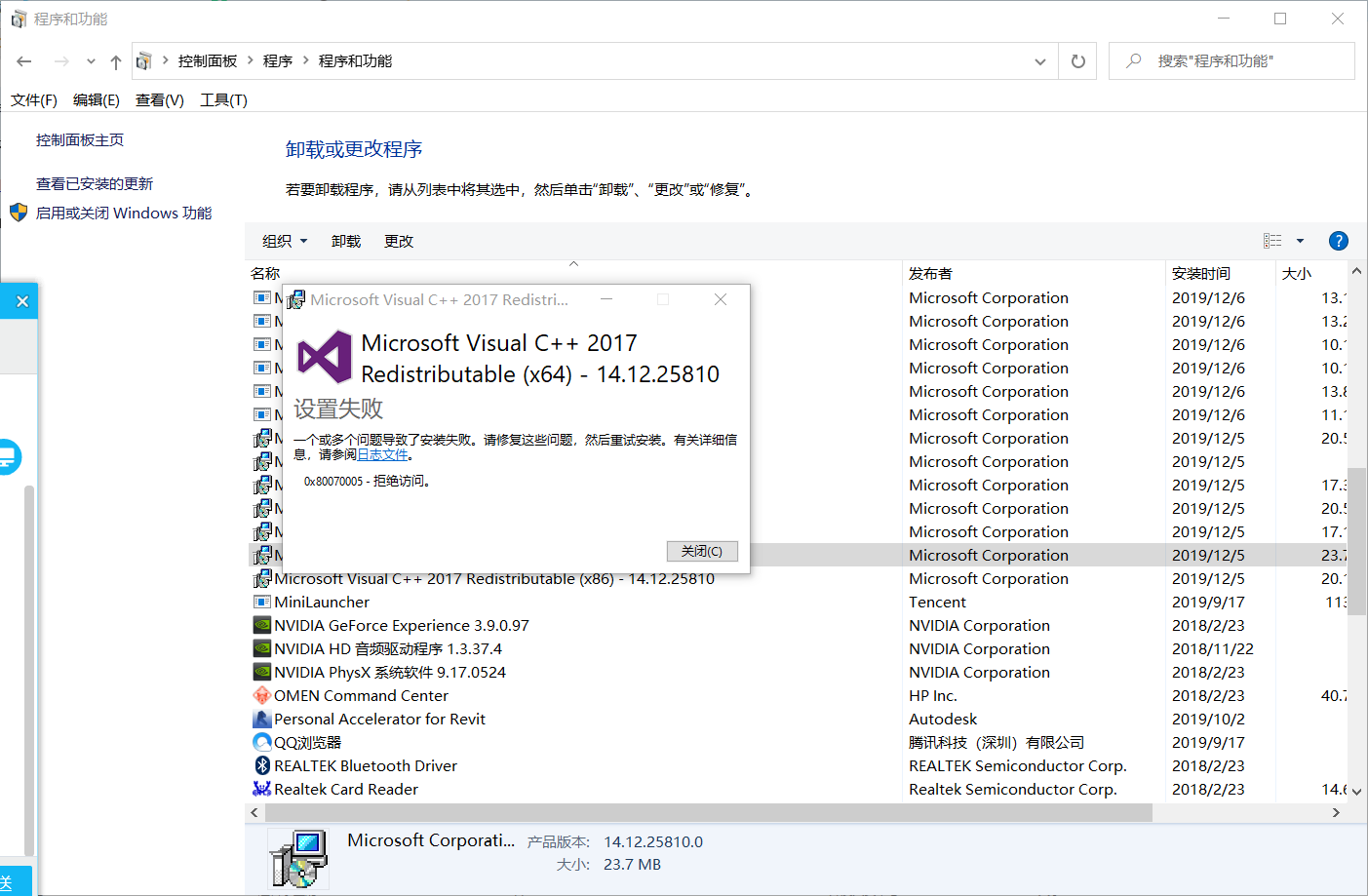The image size is (1368, 896).
Task: Click Autodesk publisher cell
Action: coord(943,720)
